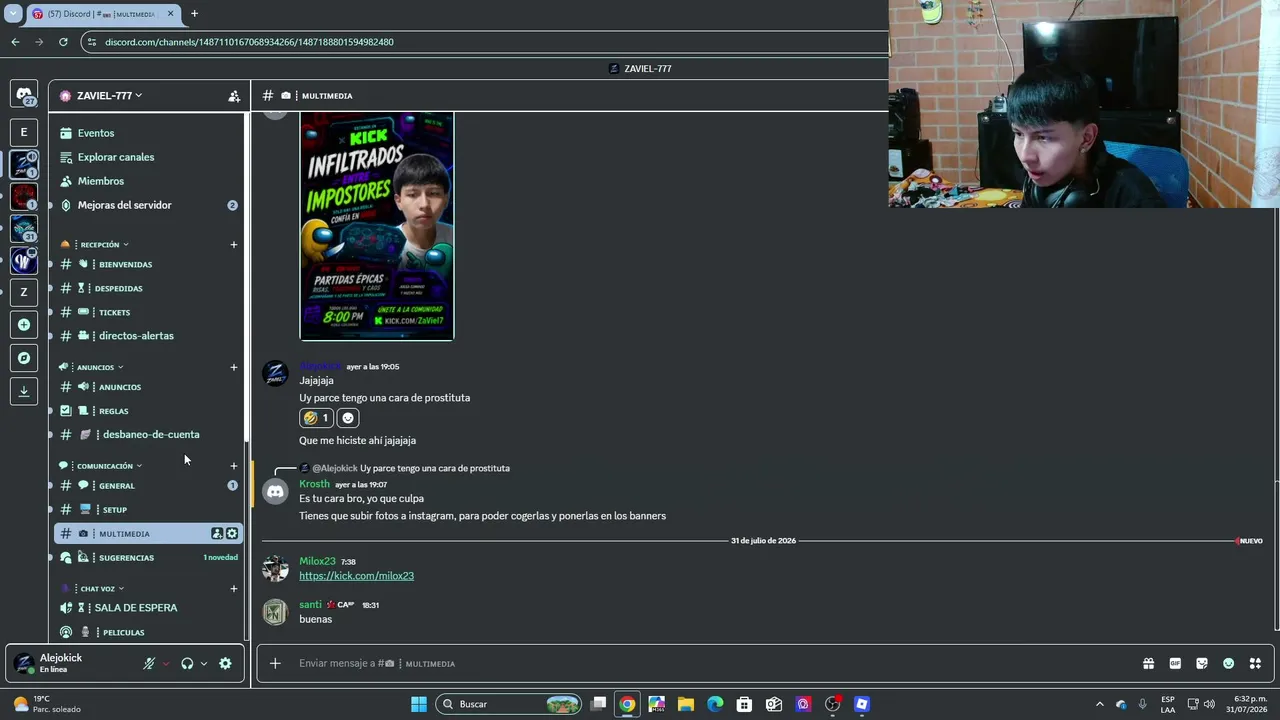Create channel in Anuncios category
The height and width of the screenshot is (720, 1280).
click(x=234, y=367)
